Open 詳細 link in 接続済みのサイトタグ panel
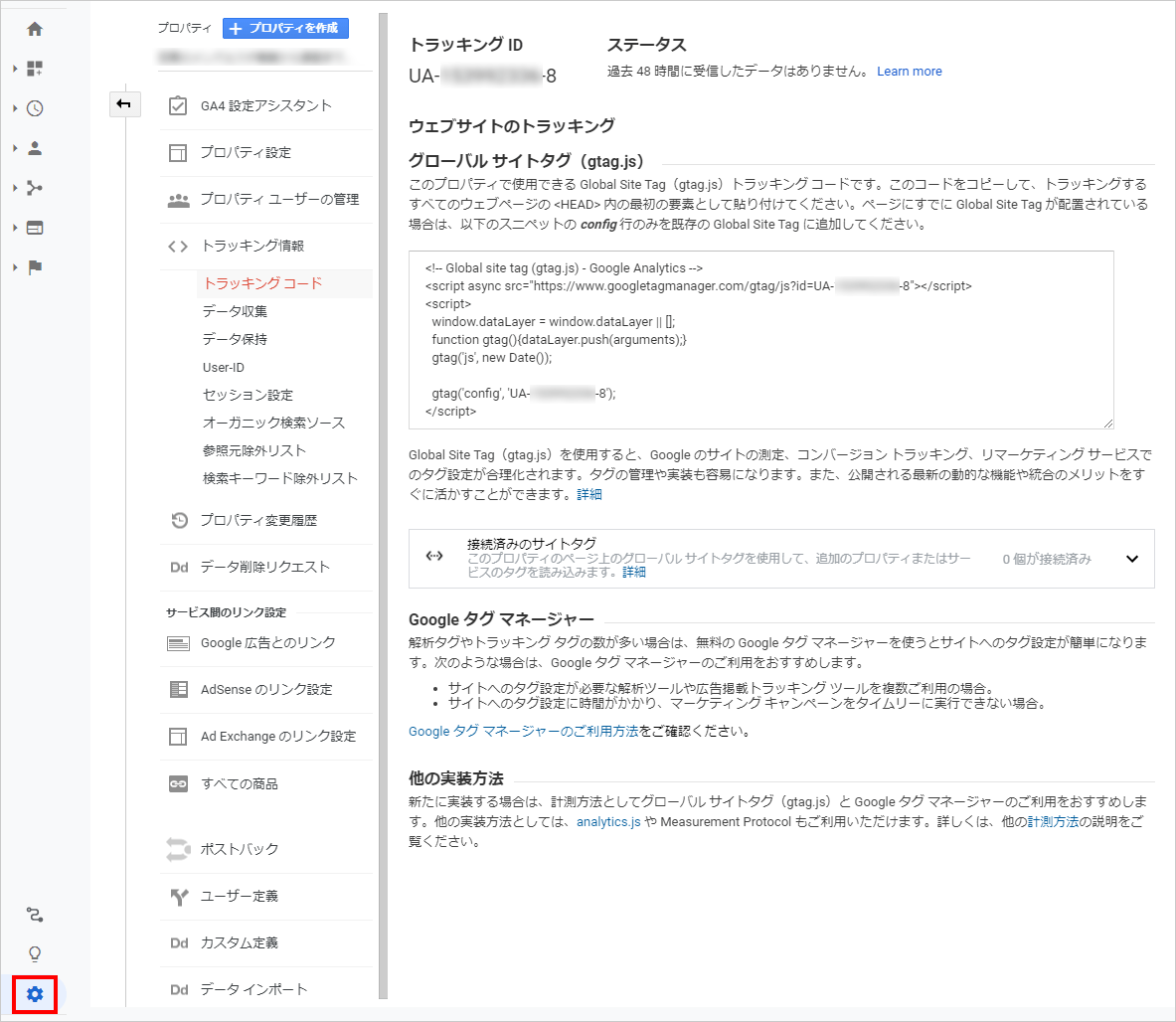The image size is (1176, 1022). click(x=634, y=572)
